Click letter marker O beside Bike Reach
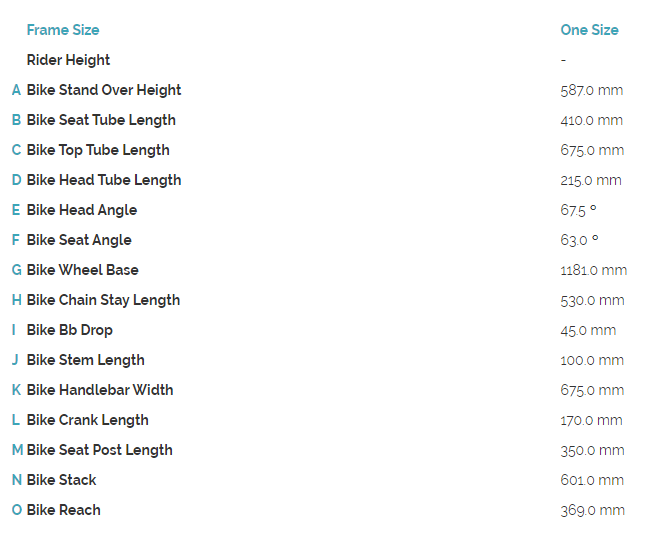This screenshot has width=647, height=537. (x=17, y=510)
